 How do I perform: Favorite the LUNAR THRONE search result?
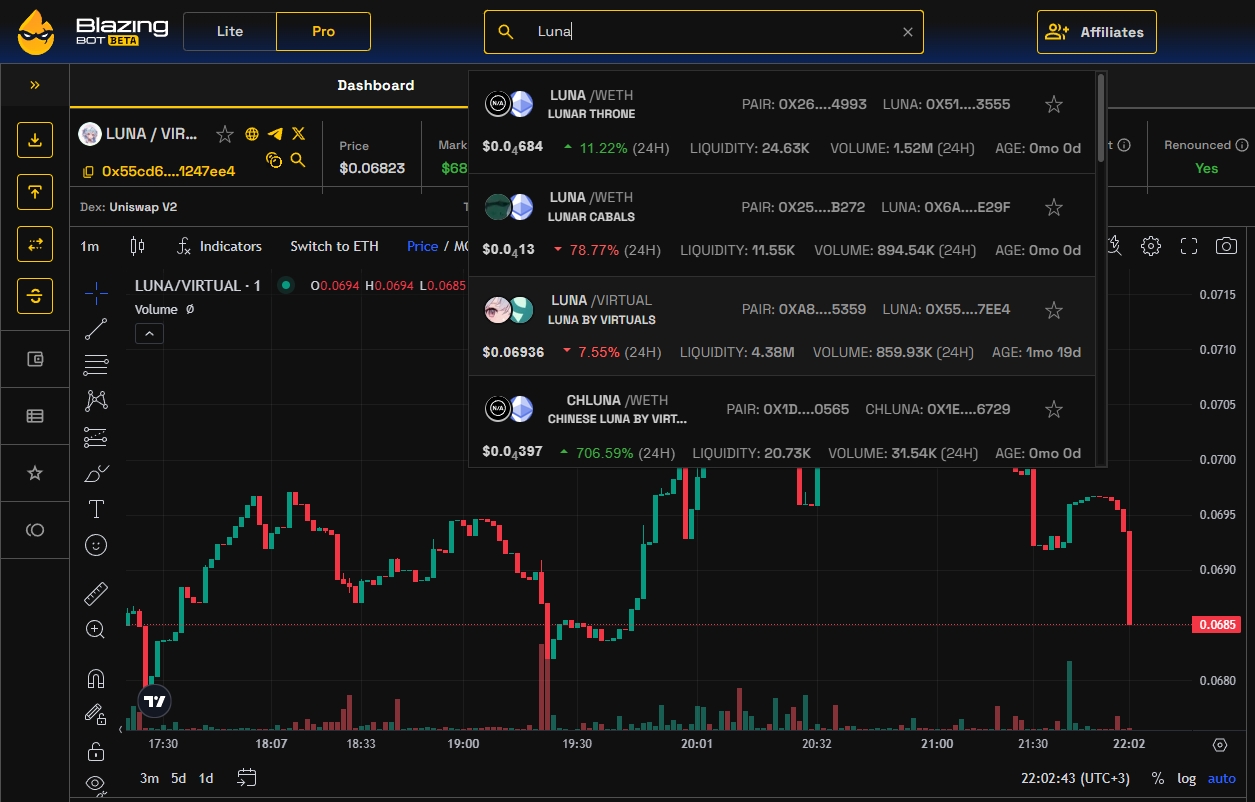[1053, 104]
